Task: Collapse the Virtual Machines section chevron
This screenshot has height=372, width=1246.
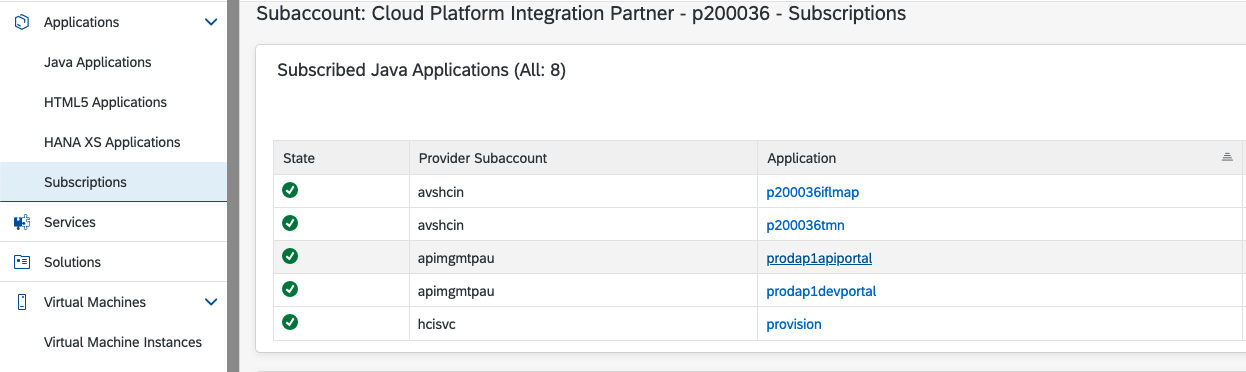Action: pos(211,302)
